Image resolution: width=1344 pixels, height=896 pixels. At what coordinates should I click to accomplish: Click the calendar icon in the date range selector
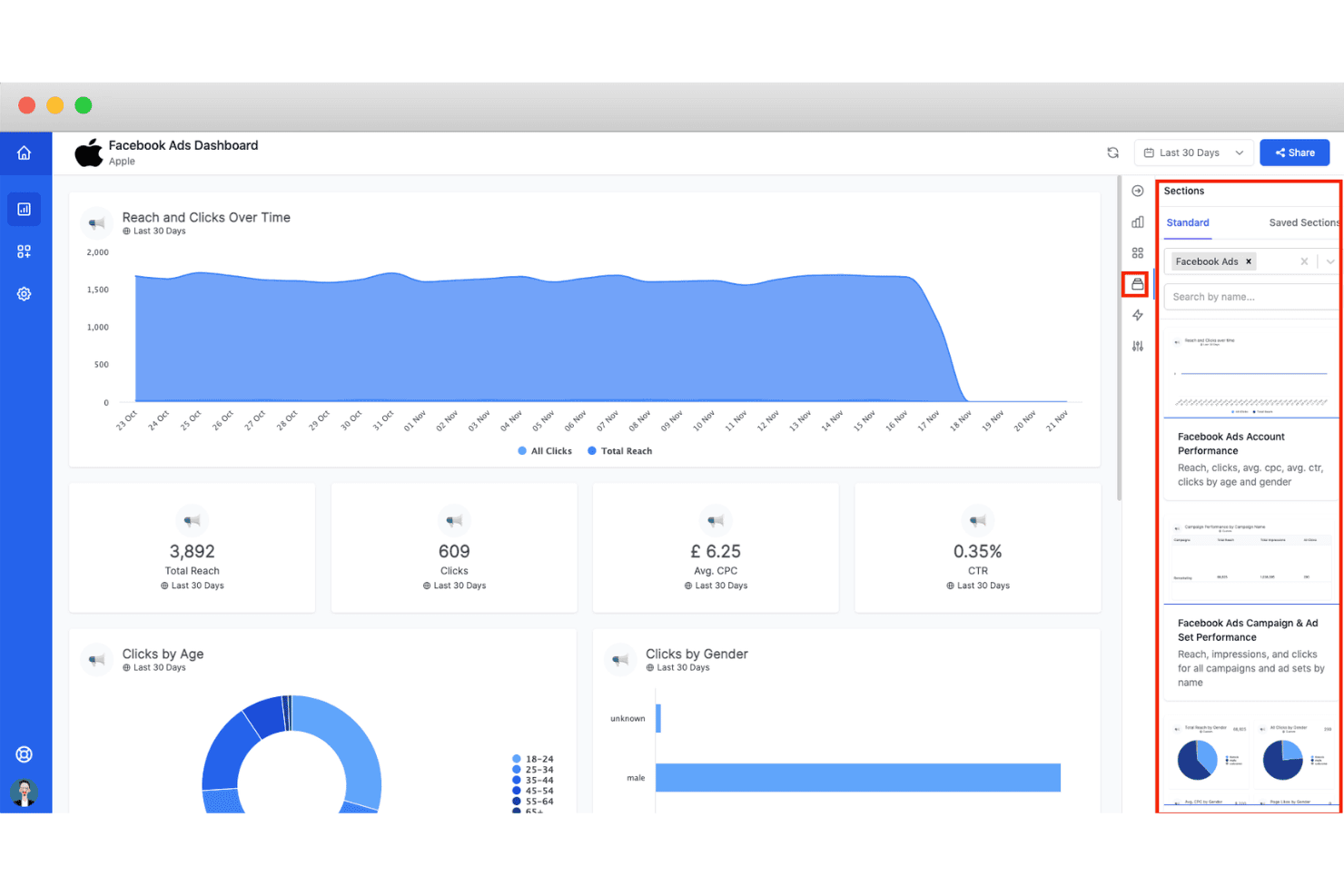coord(1149,153)
